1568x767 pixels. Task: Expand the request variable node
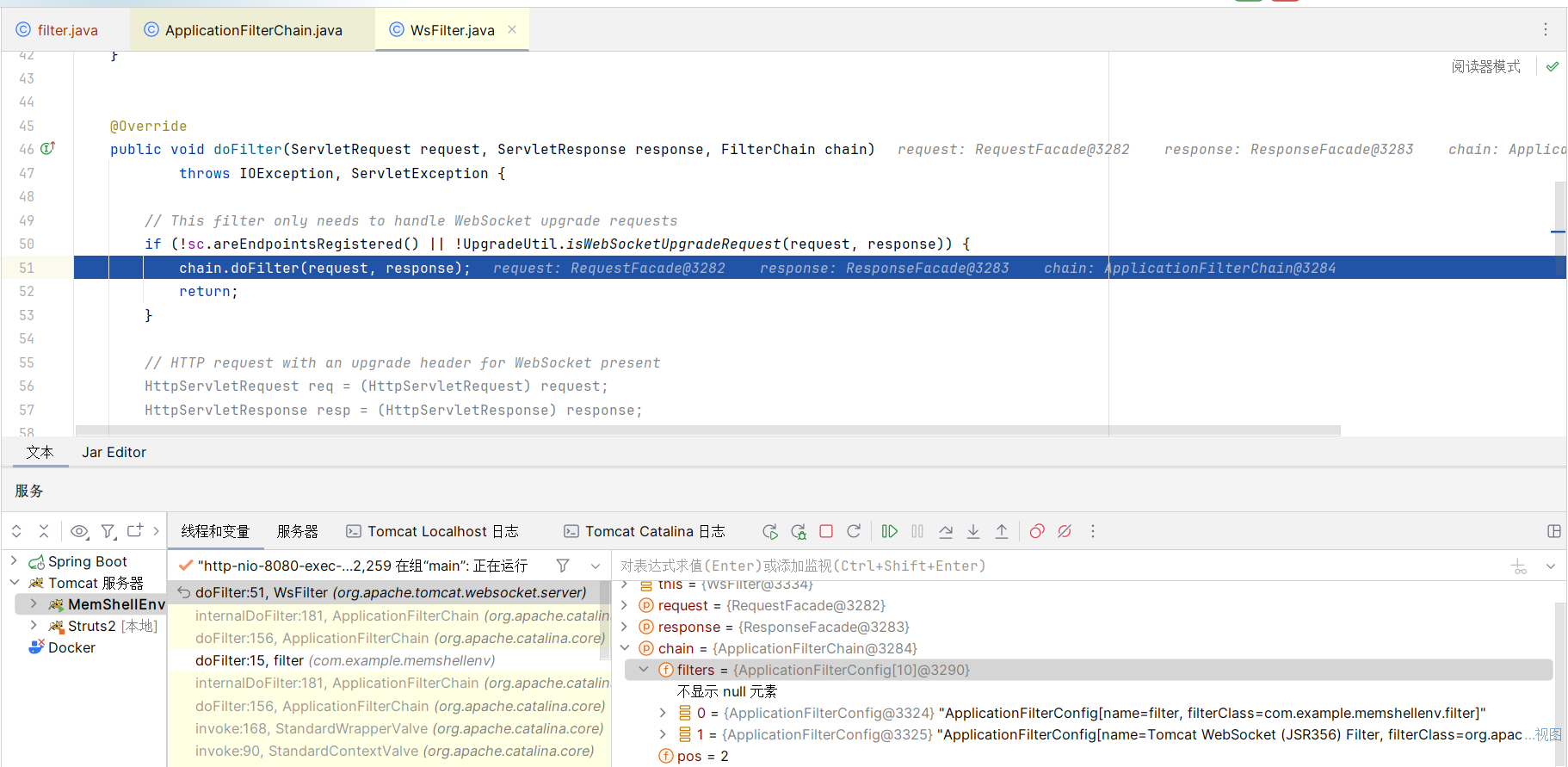tap(626, 605)
